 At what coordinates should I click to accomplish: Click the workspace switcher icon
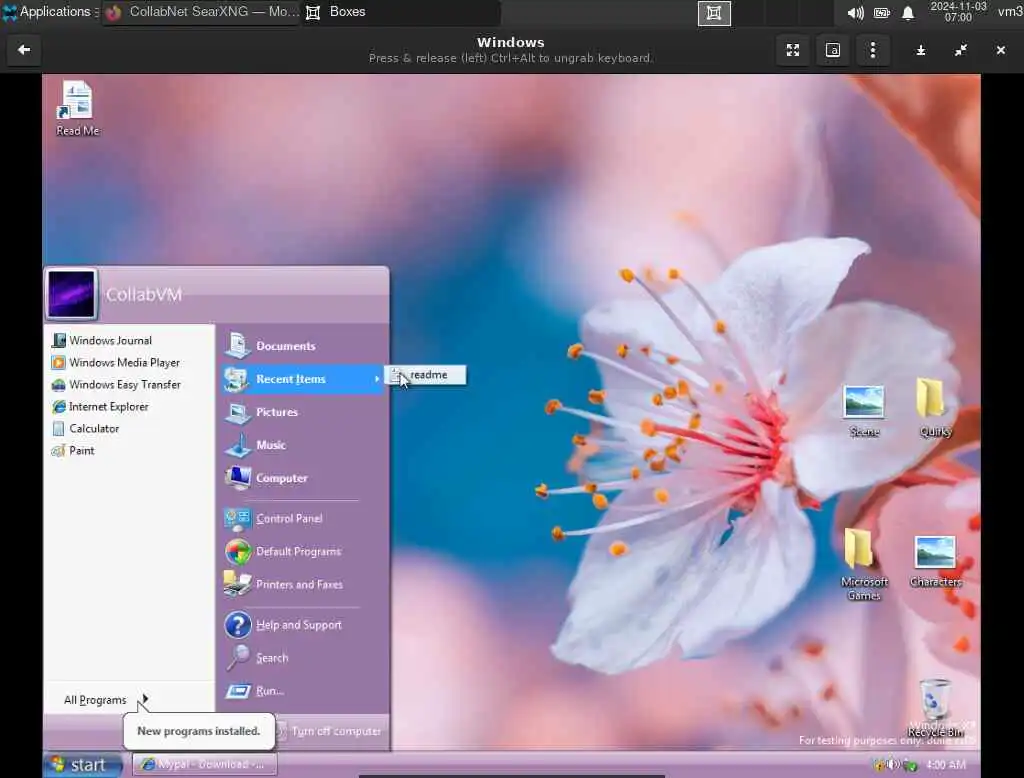[x=714, y=13]
